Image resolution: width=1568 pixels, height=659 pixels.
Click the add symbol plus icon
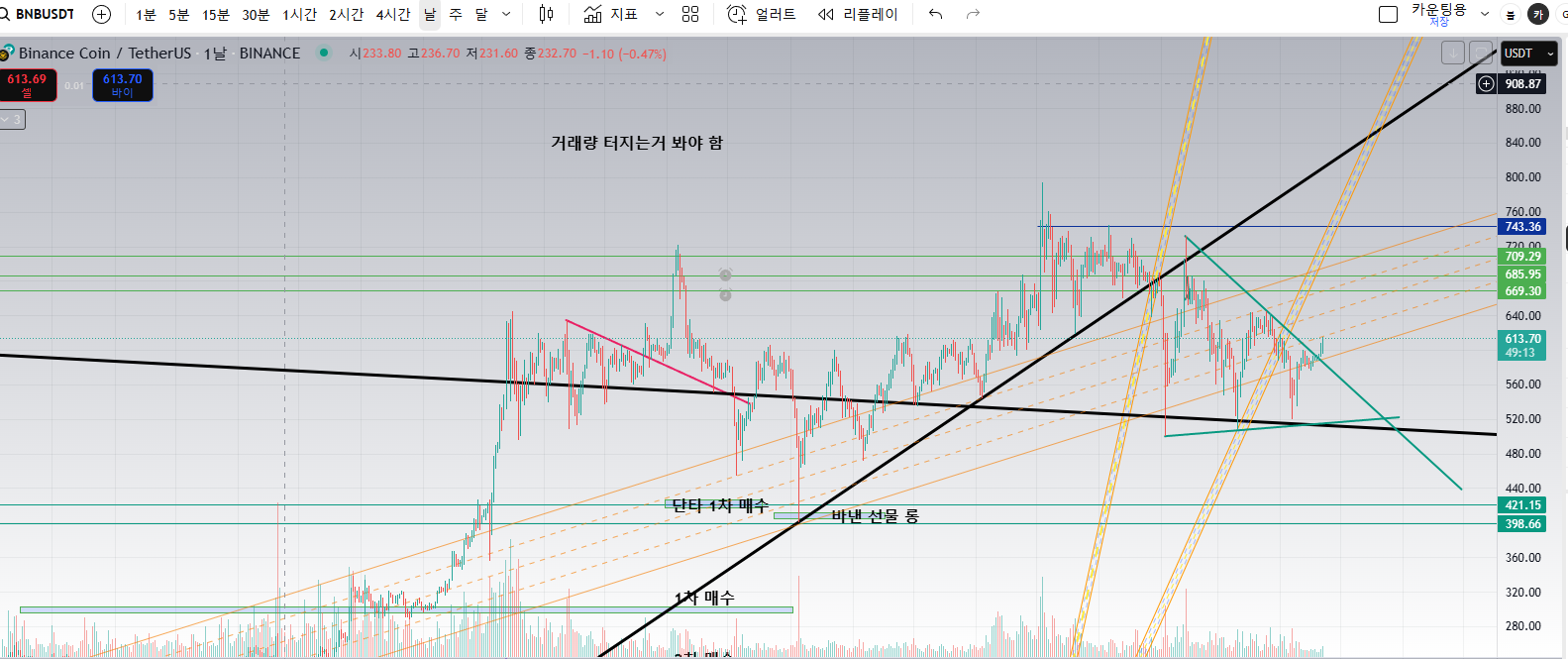[x=101, y=14]
